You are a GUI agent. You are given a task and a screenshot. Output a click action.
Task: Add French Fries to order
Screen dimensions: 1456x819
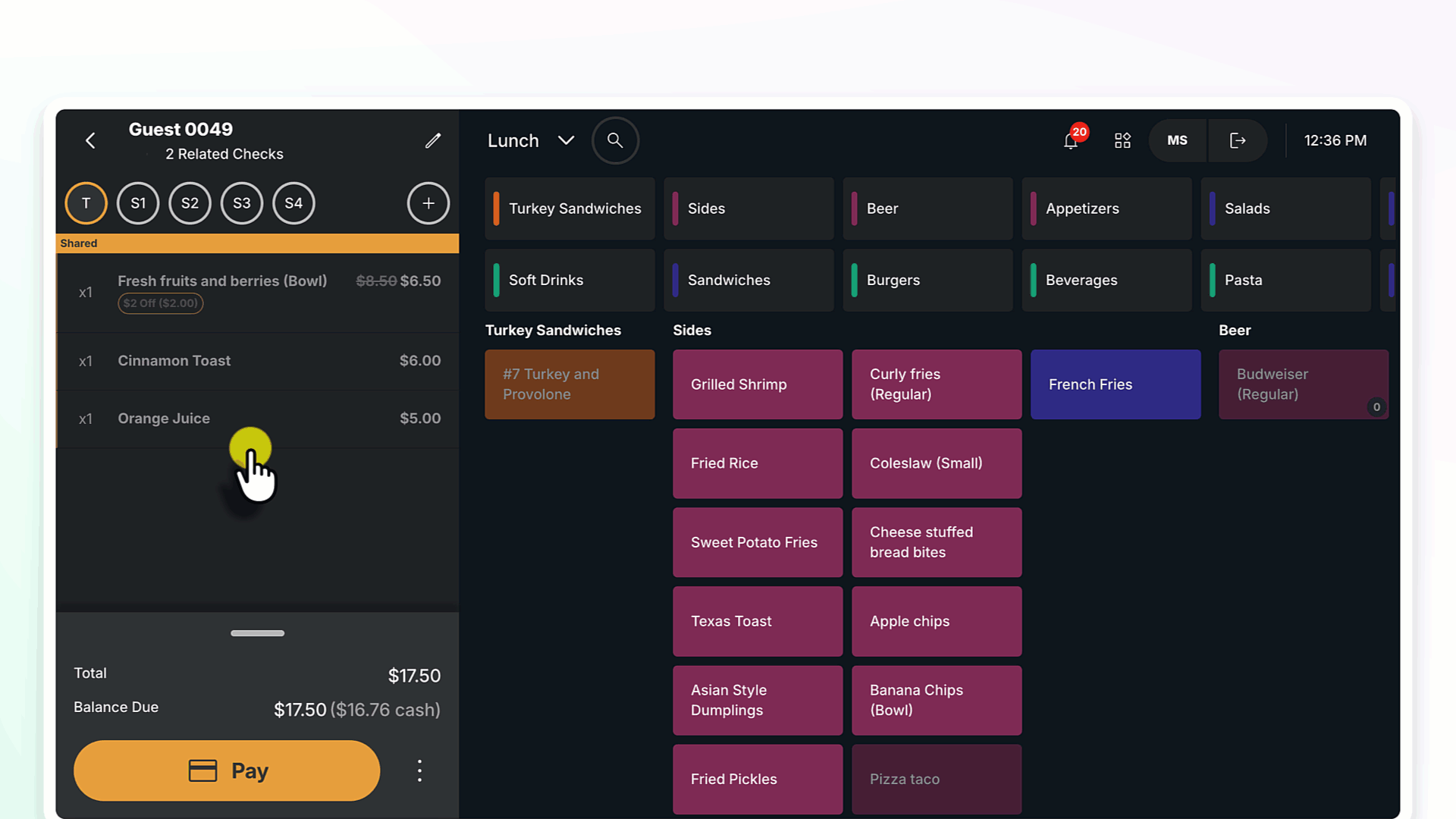pos(1116,384)
